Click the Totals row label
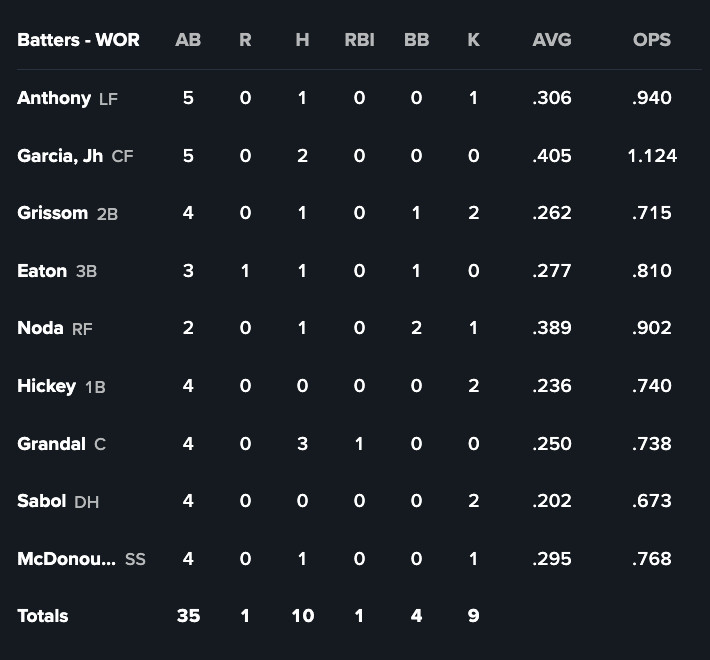710x660 pixels. click(x=43, y=616)
